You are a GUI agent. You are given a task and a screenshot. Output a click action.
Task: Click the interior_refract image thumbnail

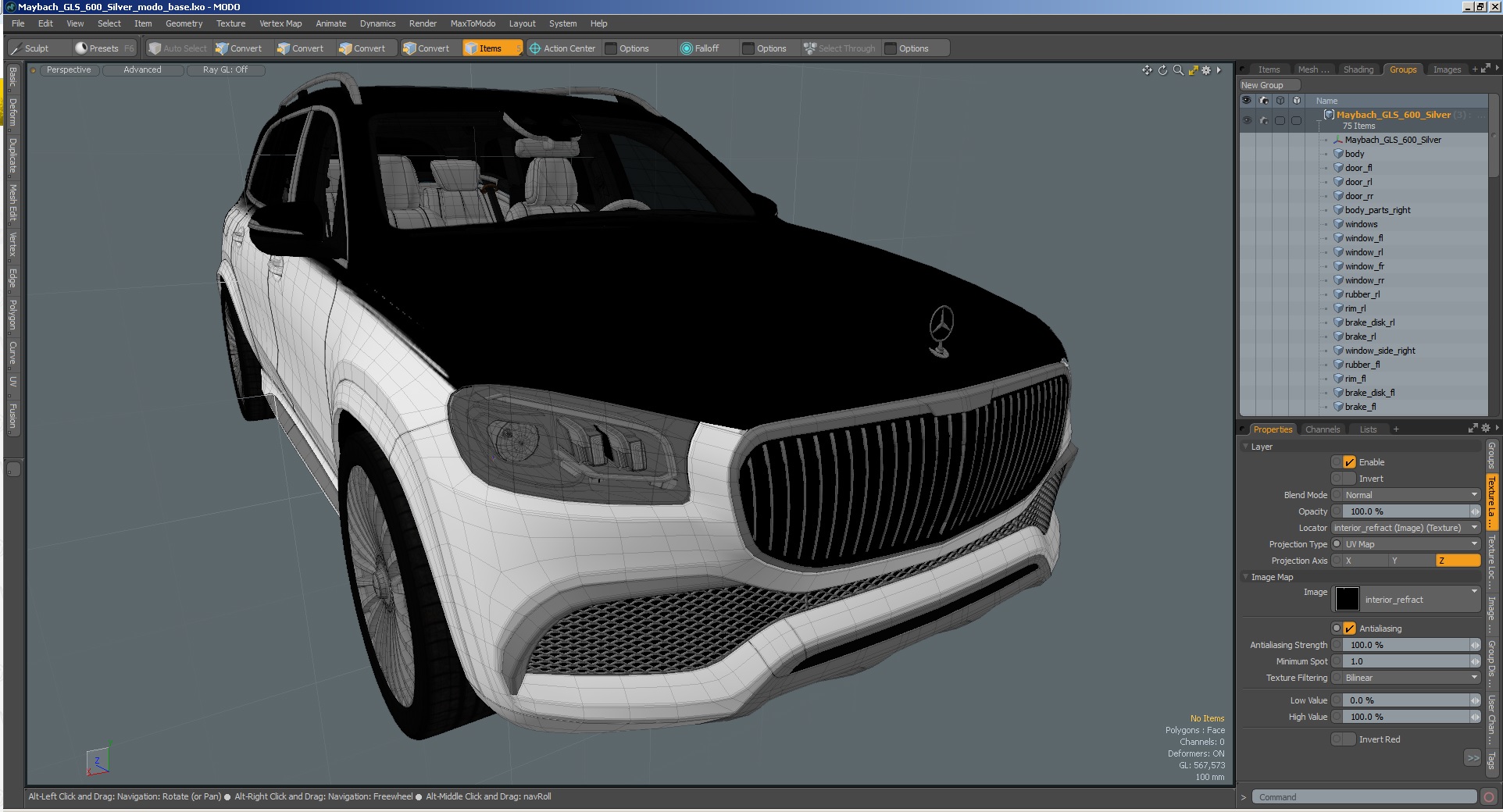(1347, 599)
